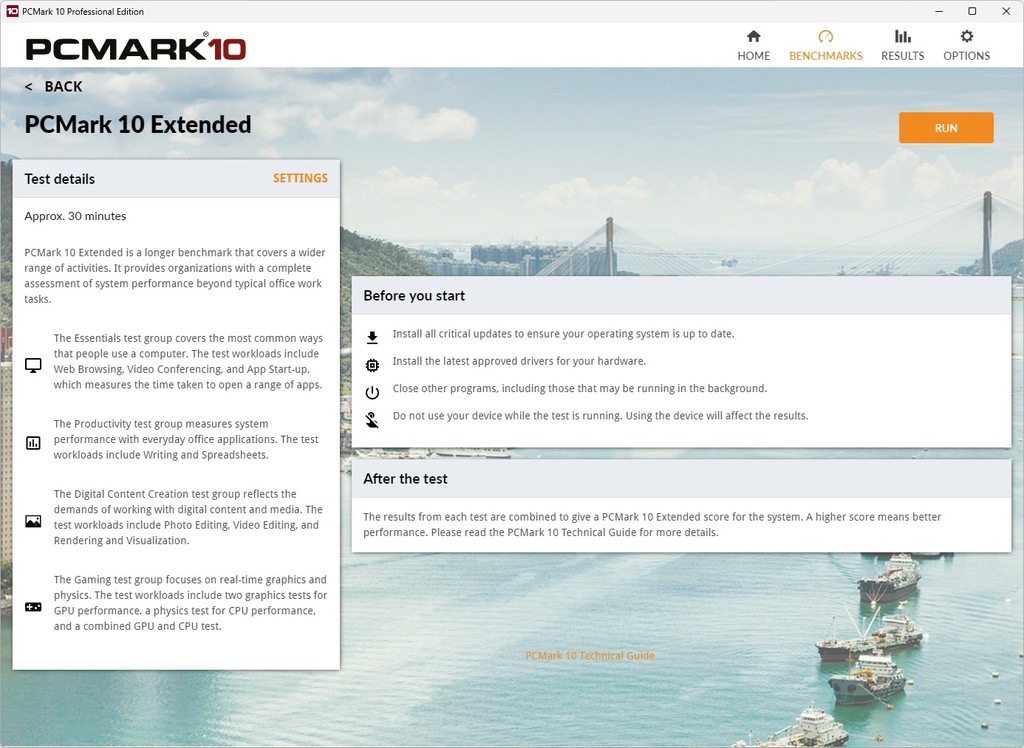Open the test SETTINGS link
The width and height of the screenshot is (1024, 748).
tap(300, 178)
